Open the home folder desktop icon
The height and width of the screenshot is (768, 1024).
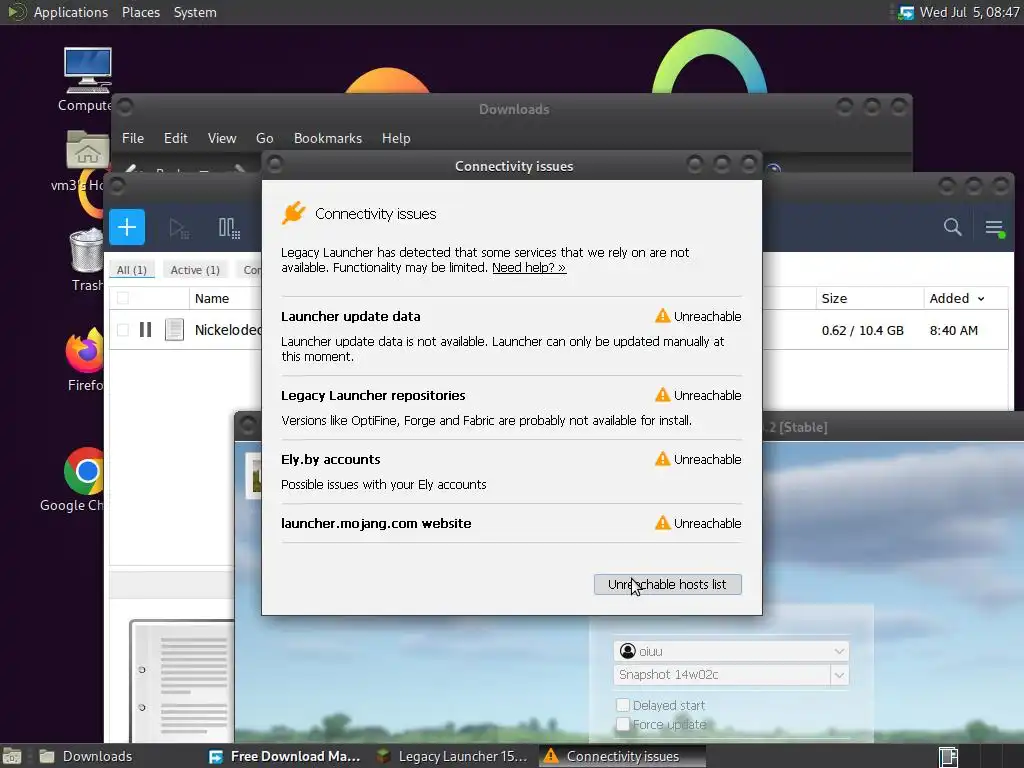88,150
